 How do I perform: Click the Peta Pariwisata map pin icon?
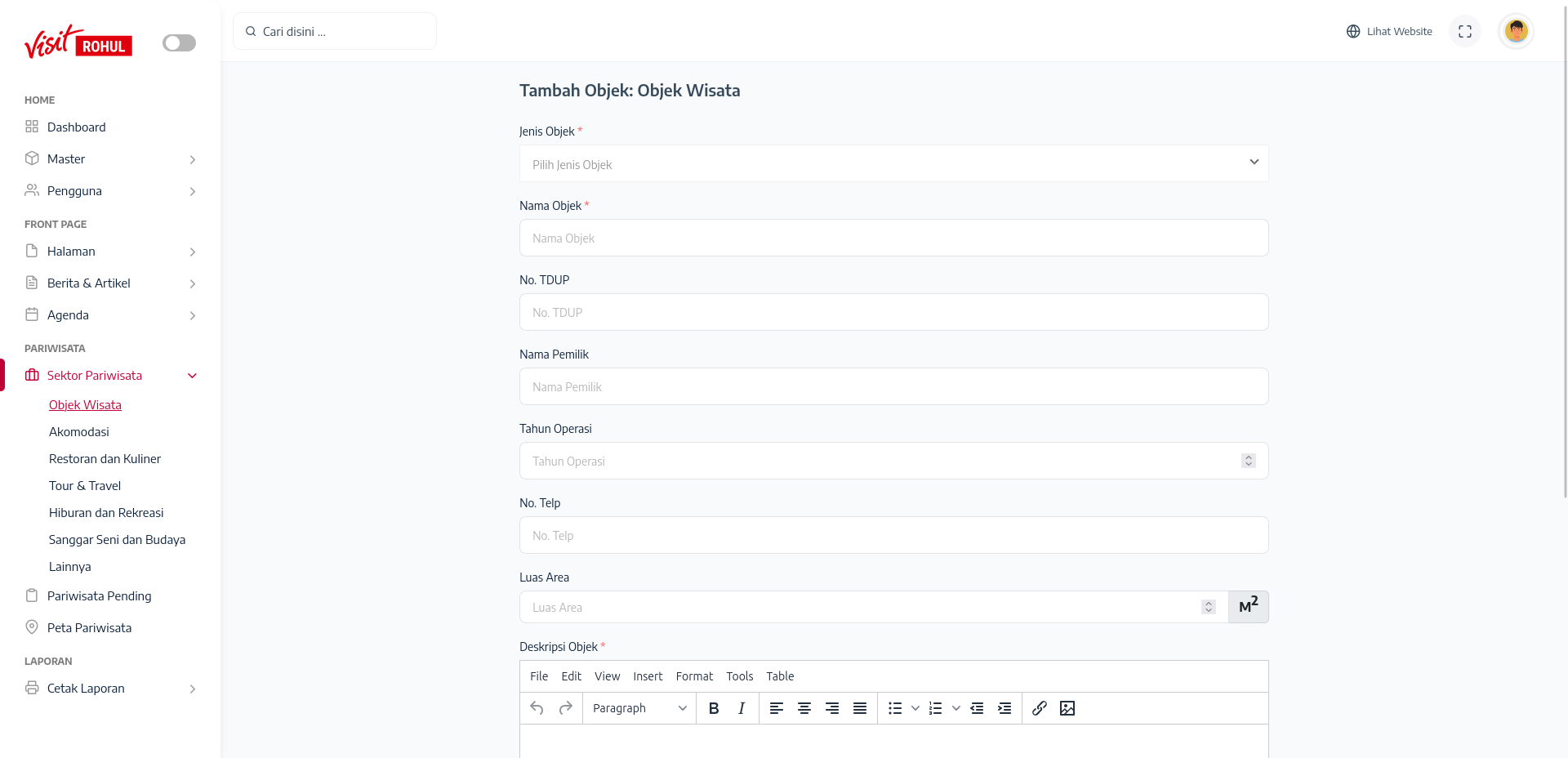(x=32, y=626)
